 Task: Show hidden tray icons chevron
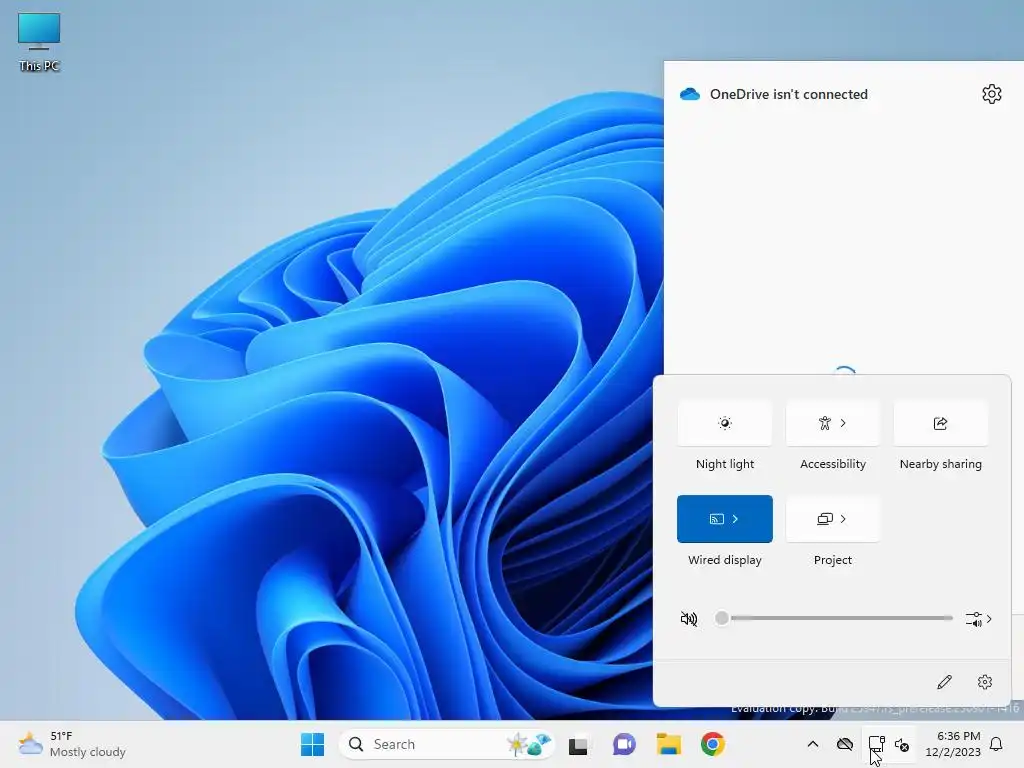click(812, 744)
